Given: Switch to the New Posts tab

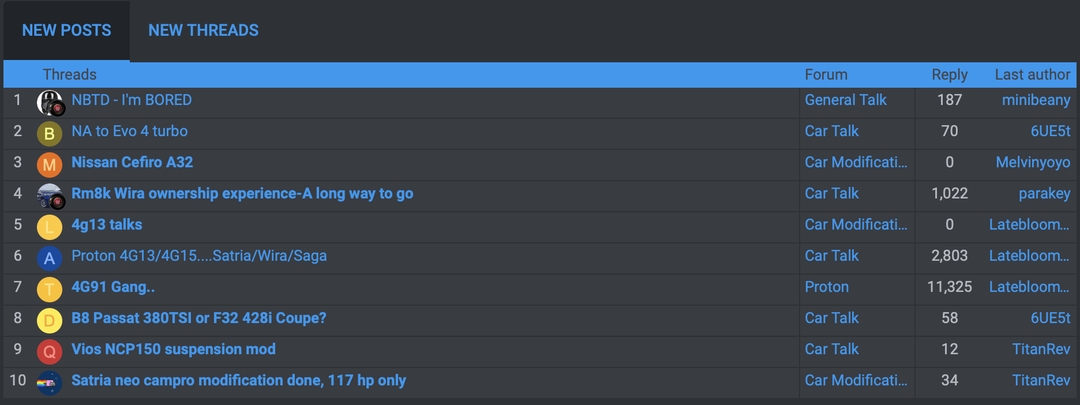Looking at the screenshot, I should click(67, 31).
